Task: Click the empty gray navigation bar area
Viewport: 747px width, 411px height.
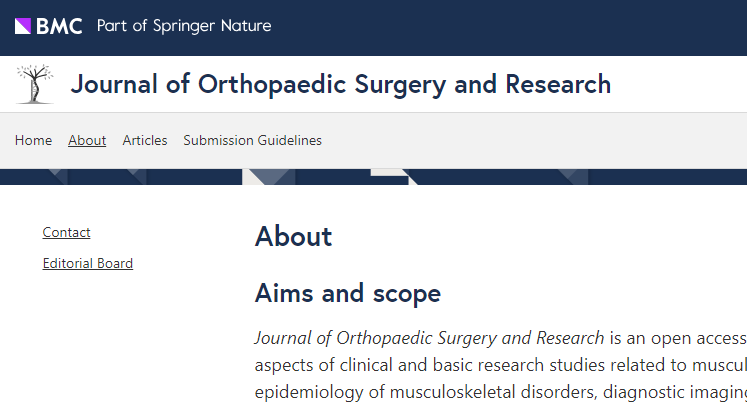Action: pyautogui.click(x=540, y=141)
